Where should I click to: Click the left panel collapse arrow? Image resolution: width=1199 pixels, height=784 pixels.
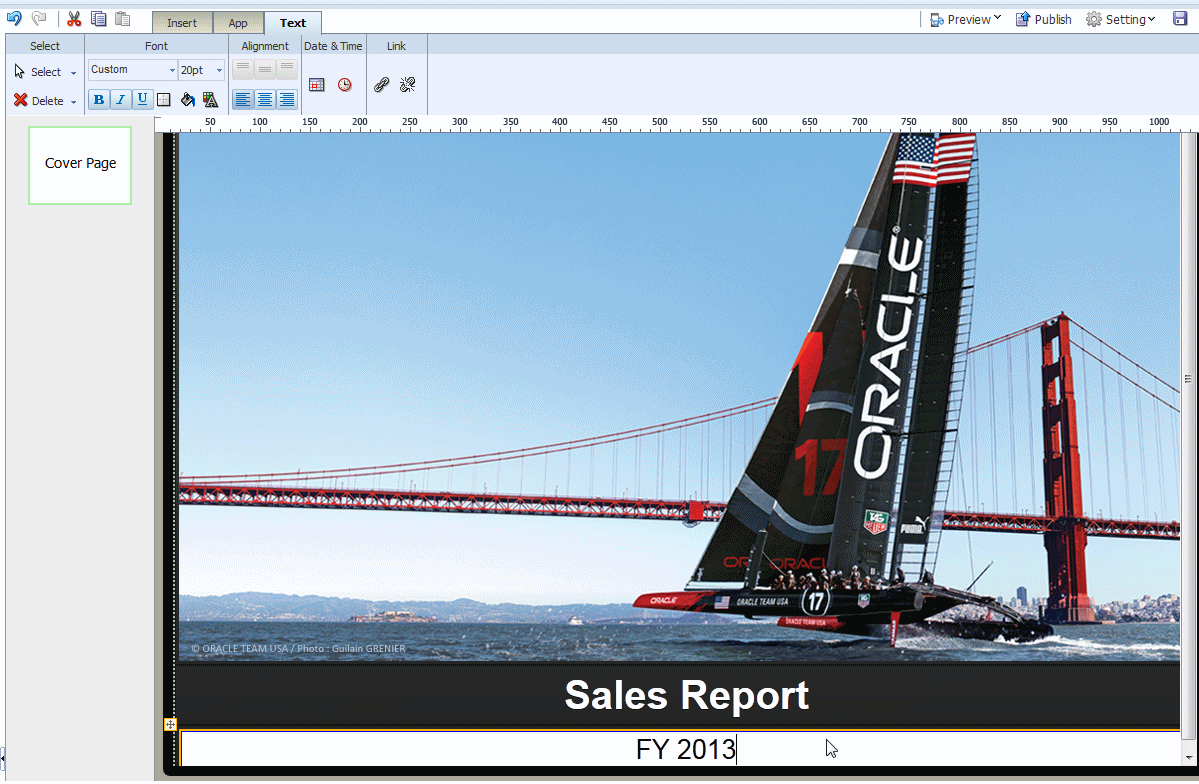click(x=2, y=759)
